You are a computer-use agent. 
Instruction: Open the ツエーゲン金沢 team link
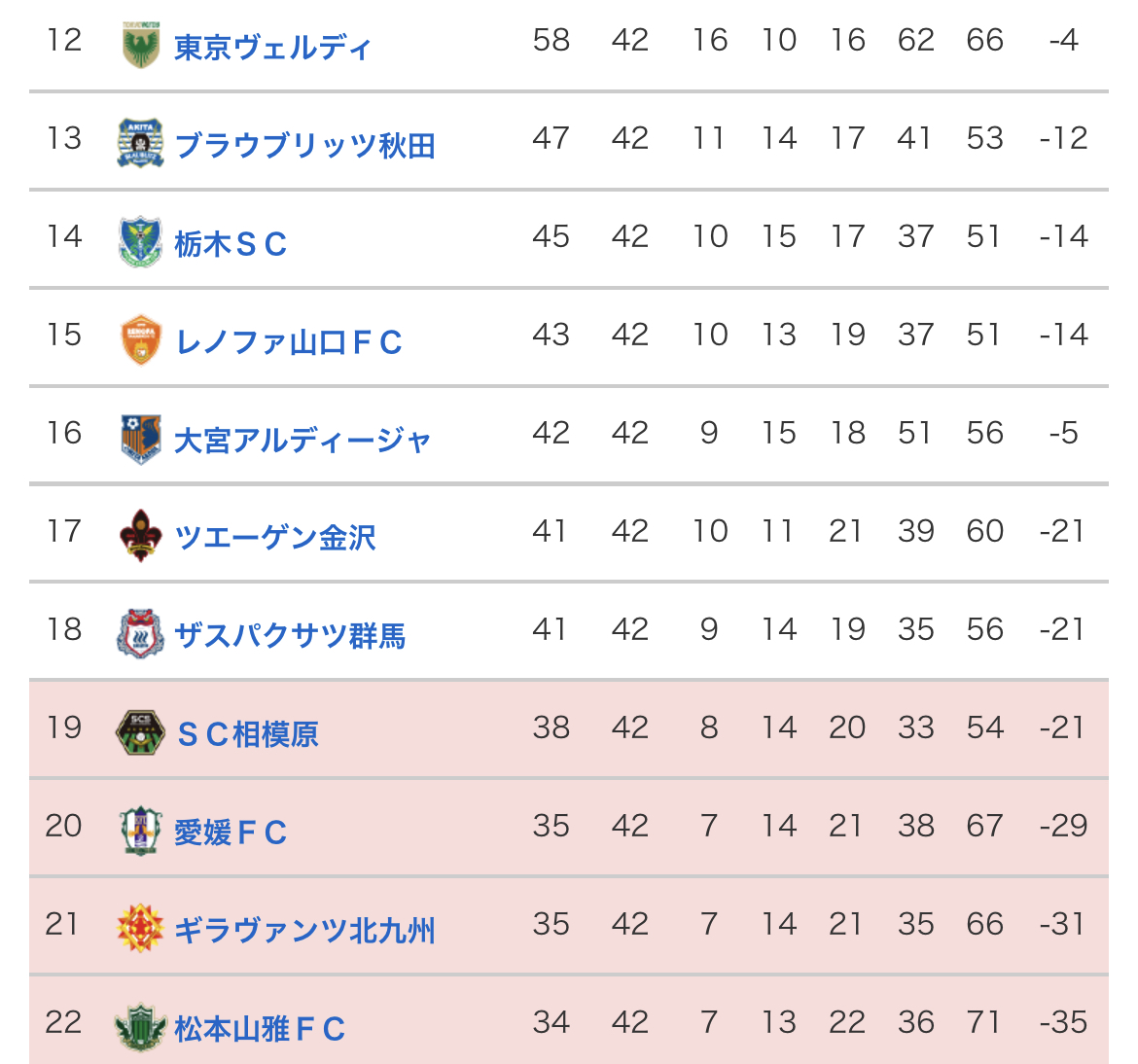[x=274, y=538]
